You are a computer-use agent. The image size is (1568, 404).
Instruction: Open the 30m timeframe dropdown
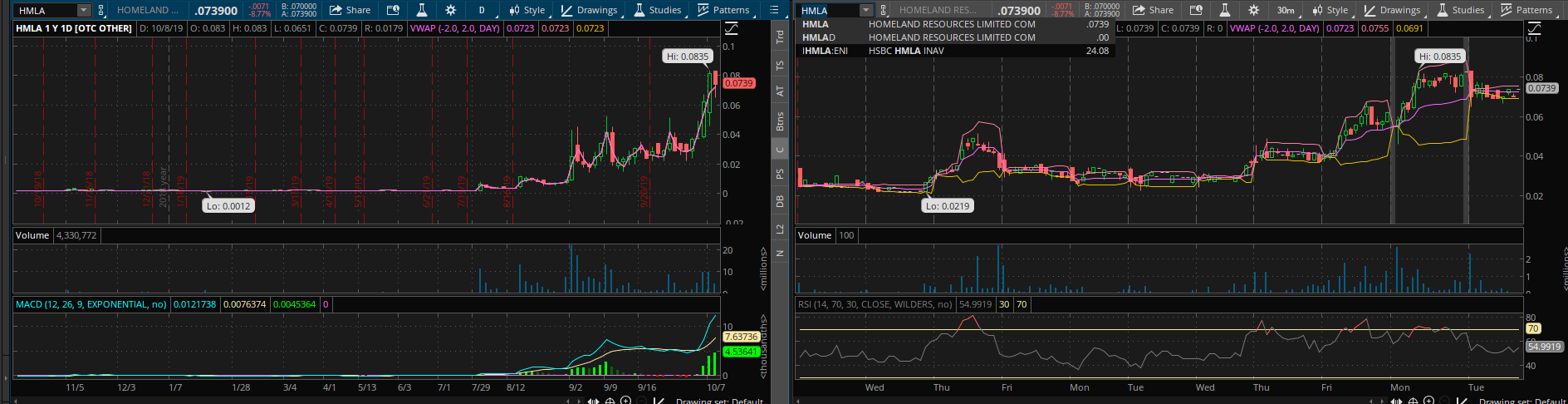[x=1286, y=10]
